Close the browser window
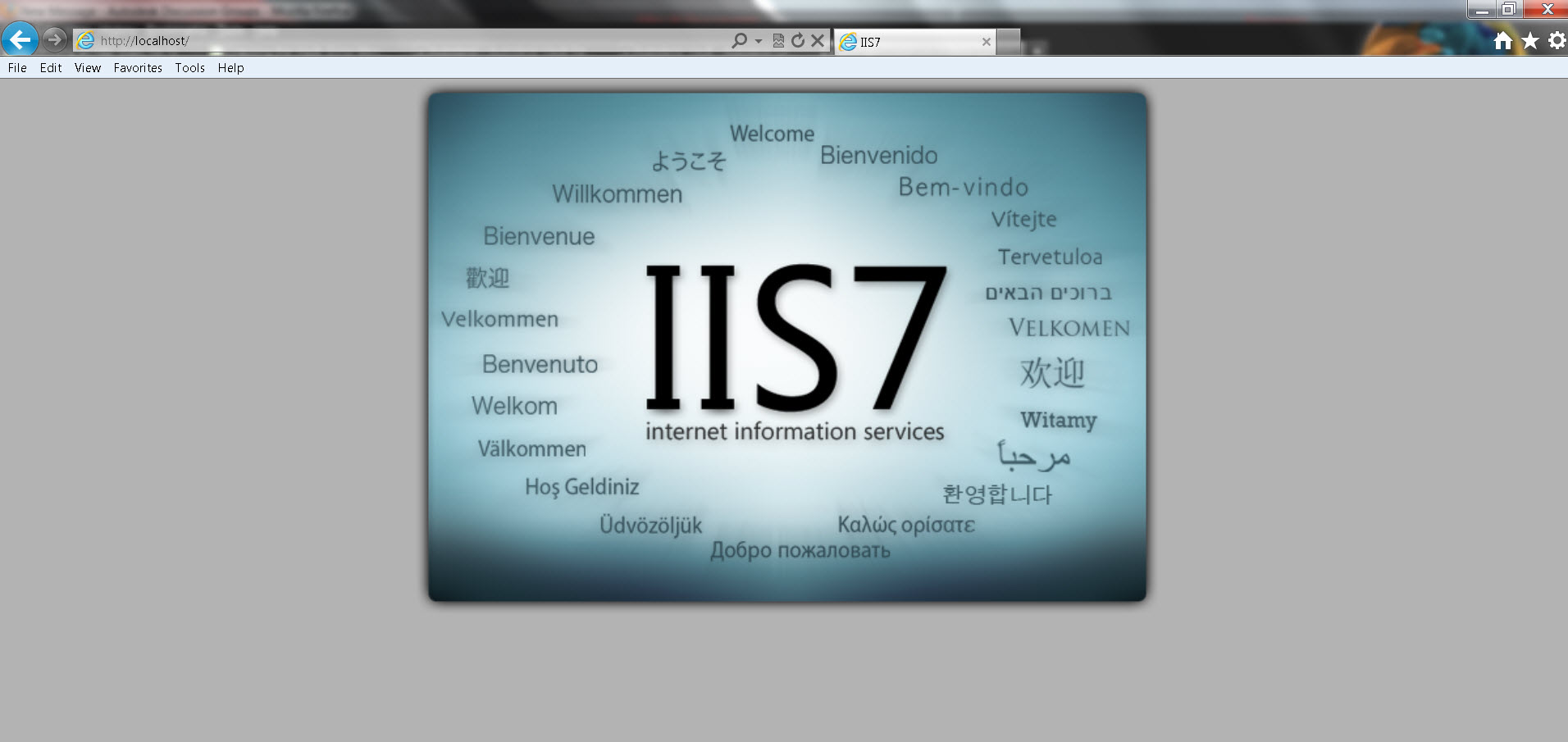Image resolution: width=1568 pixels, height=742 pixels. pos(1547,10)
